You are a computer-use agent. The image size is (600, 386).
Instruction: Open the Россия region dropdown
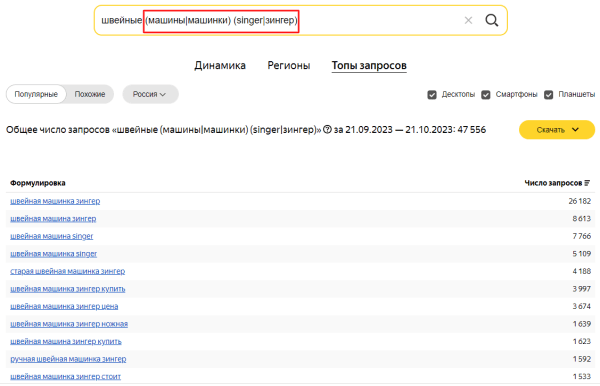pos(150,94)
